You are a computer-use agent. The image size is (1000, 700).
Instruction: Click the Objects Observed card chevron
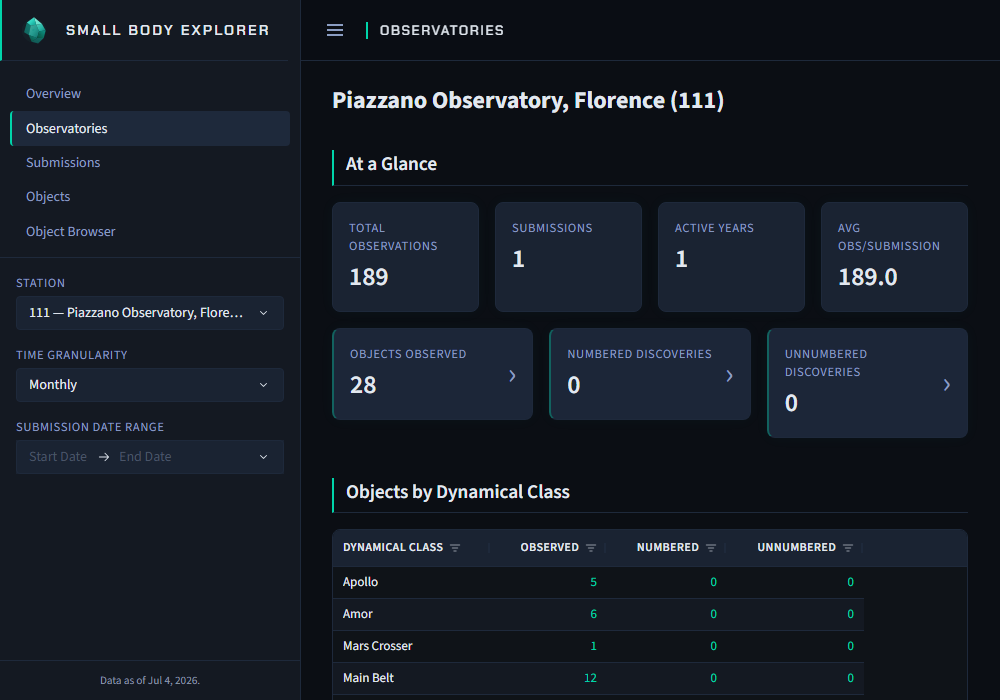click(x=512, y=376)
